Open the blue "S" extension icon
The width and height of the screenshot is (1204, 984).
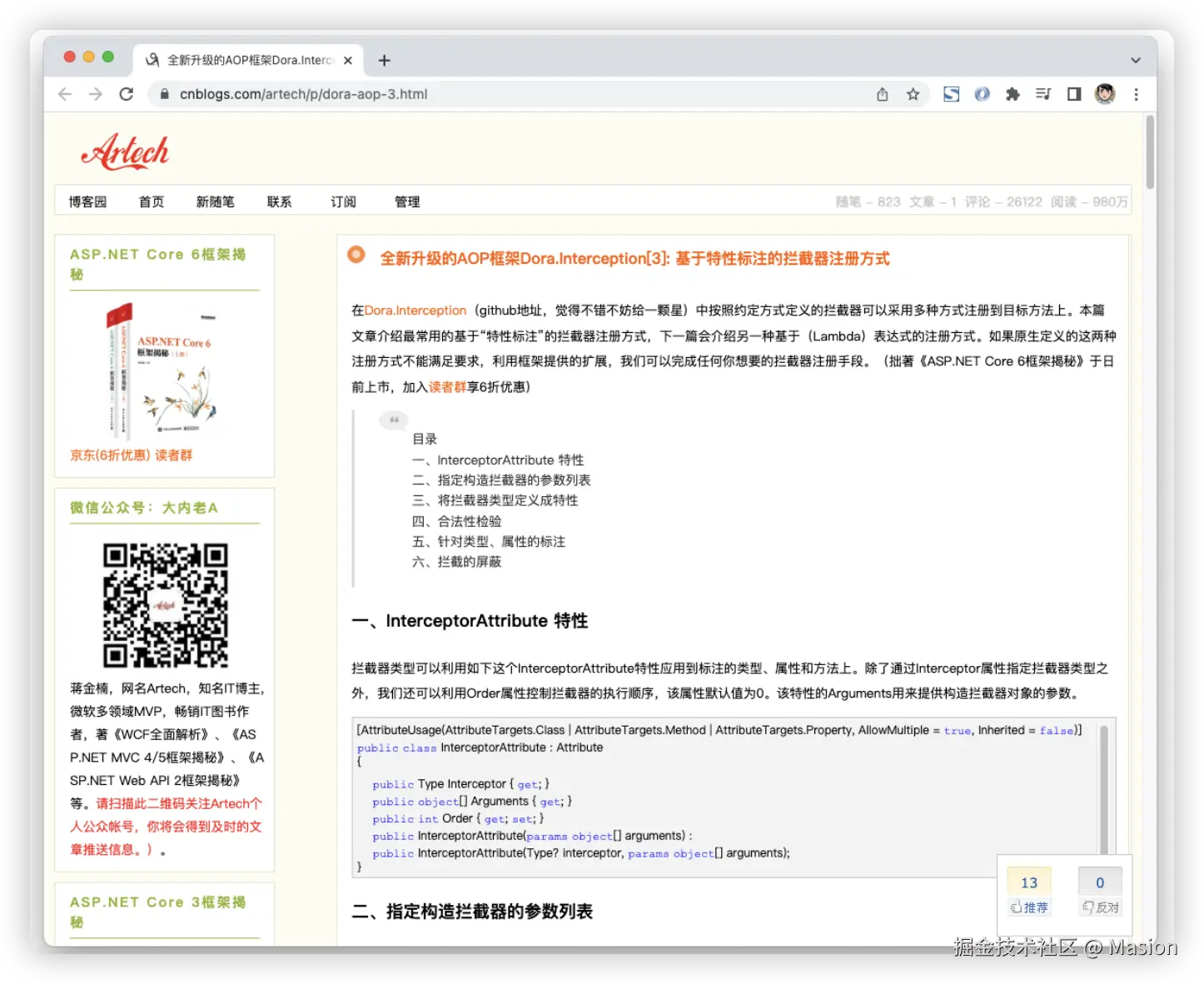click(x=951, y=94)
